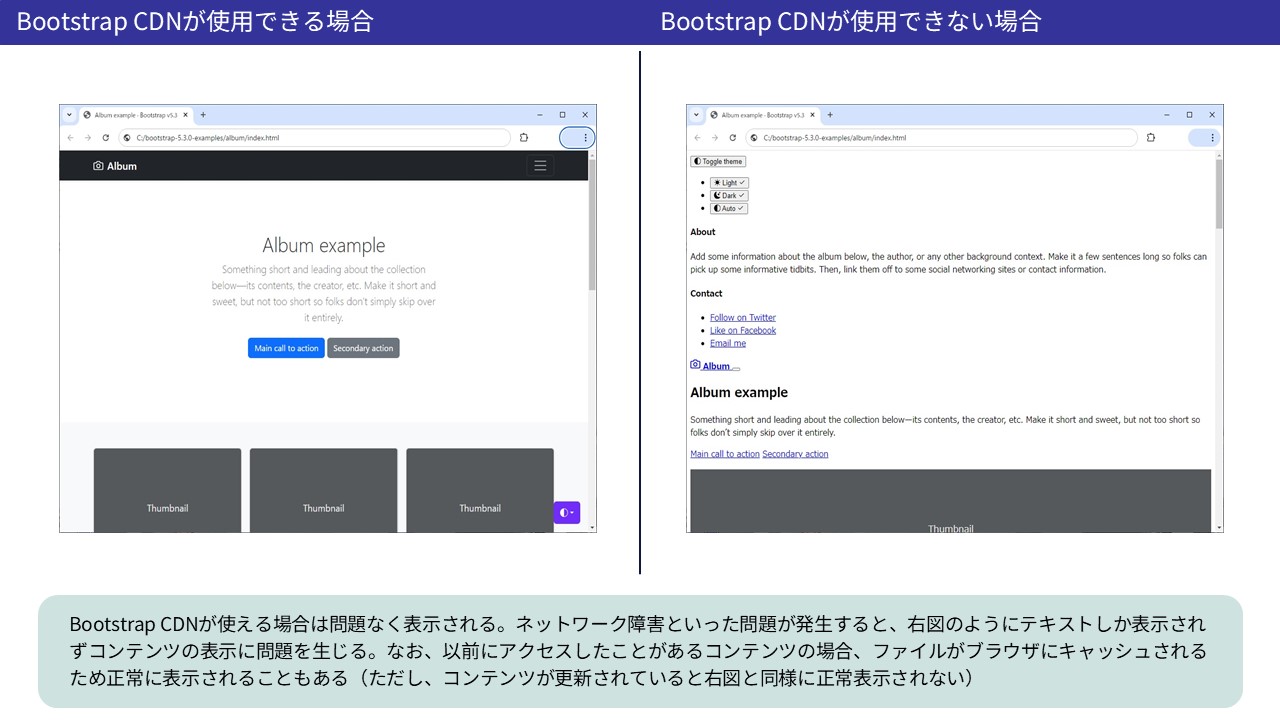Enable the Auto theme option
Screen dimensions: 1280x720
pos(727,208)
